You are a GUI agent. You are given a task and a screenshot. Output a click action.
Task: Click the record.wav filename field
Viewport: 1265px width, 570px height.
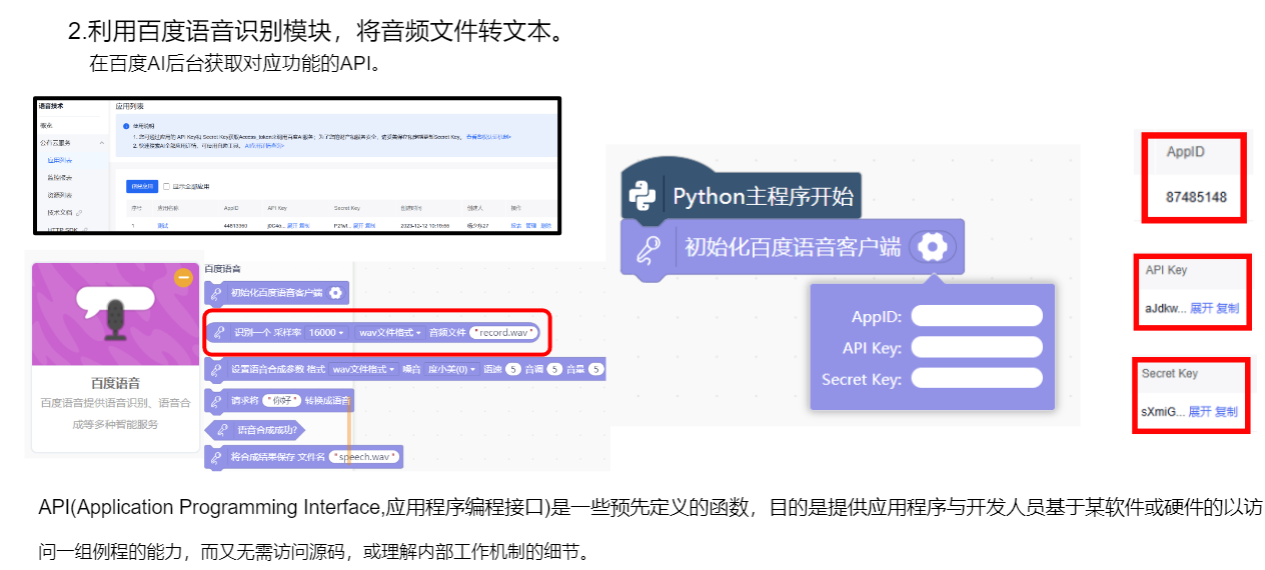pyautogui.click(x=505, y=331)
